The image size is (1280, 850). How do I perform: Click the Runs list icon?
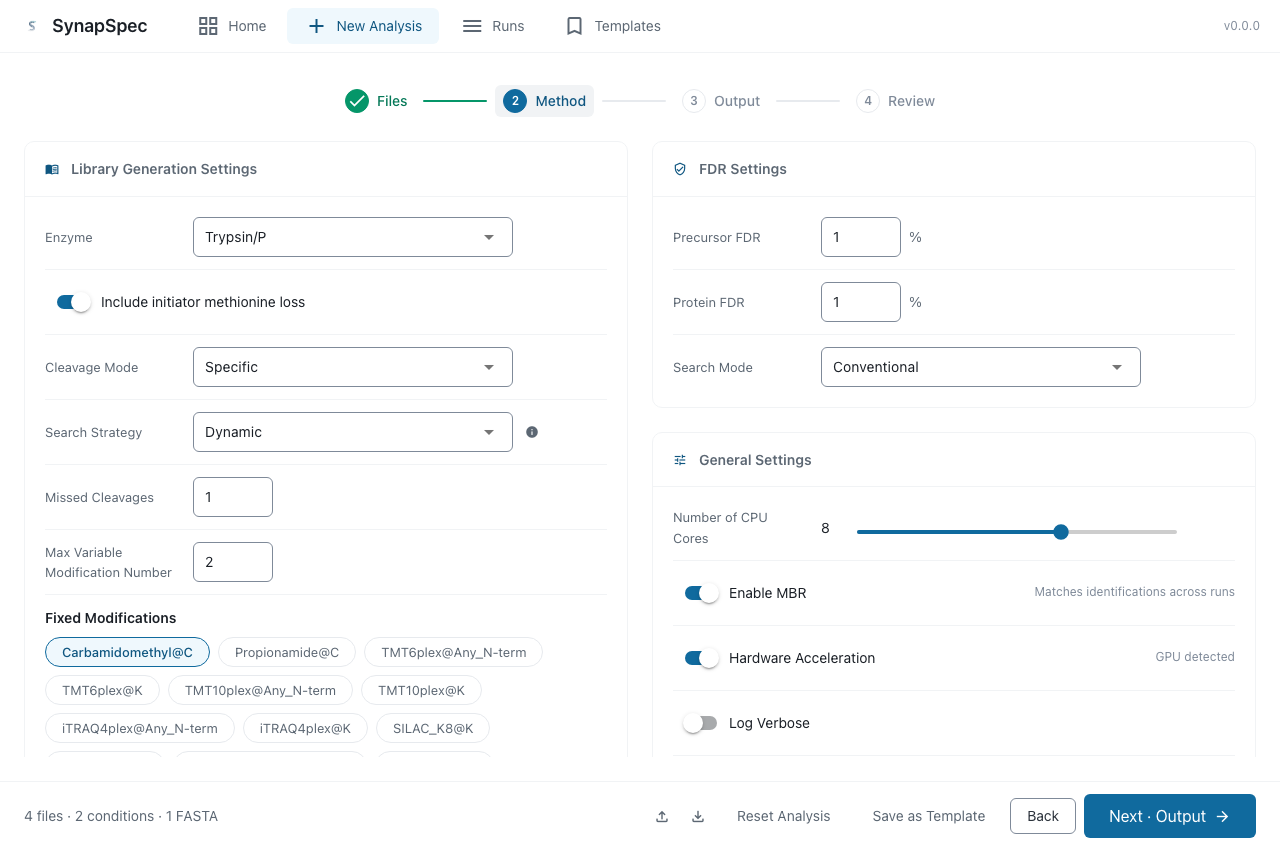tap(472, 26)
